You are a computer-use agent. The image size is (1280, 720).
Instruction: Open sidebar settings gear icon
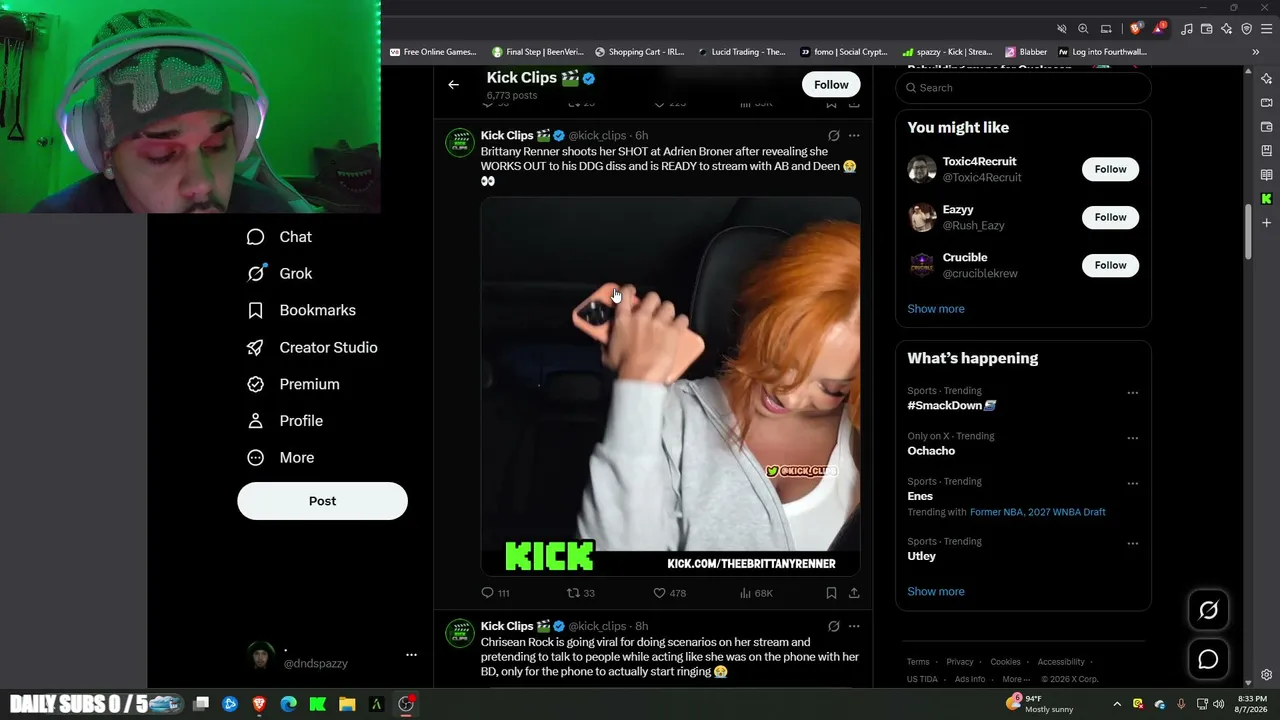[1266, 675]
